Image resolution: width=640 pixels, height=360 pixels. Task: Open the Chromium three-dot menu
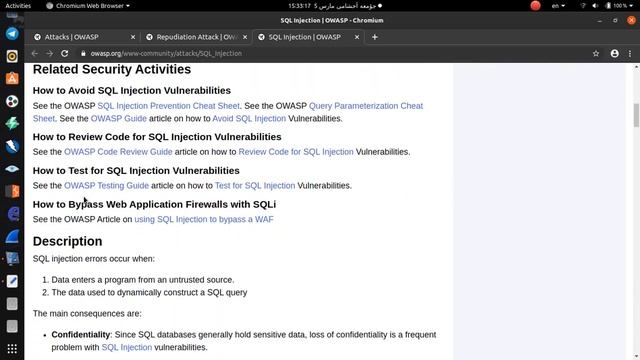point(630,53)
